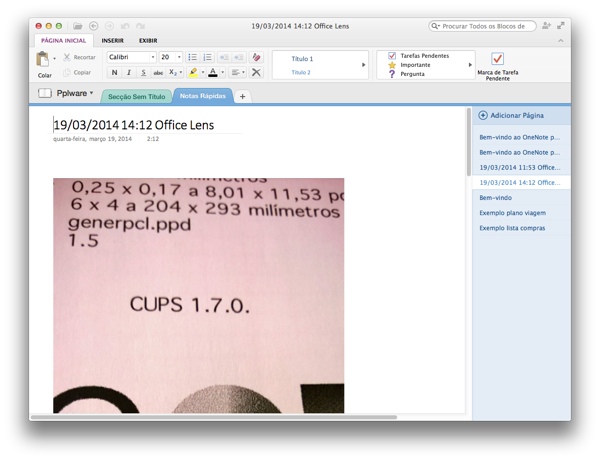This screenshot has height=461, width=600.
Task: Open the subscript options dropdown arrow
Action: pyautogui.click(x=181, y=72)
